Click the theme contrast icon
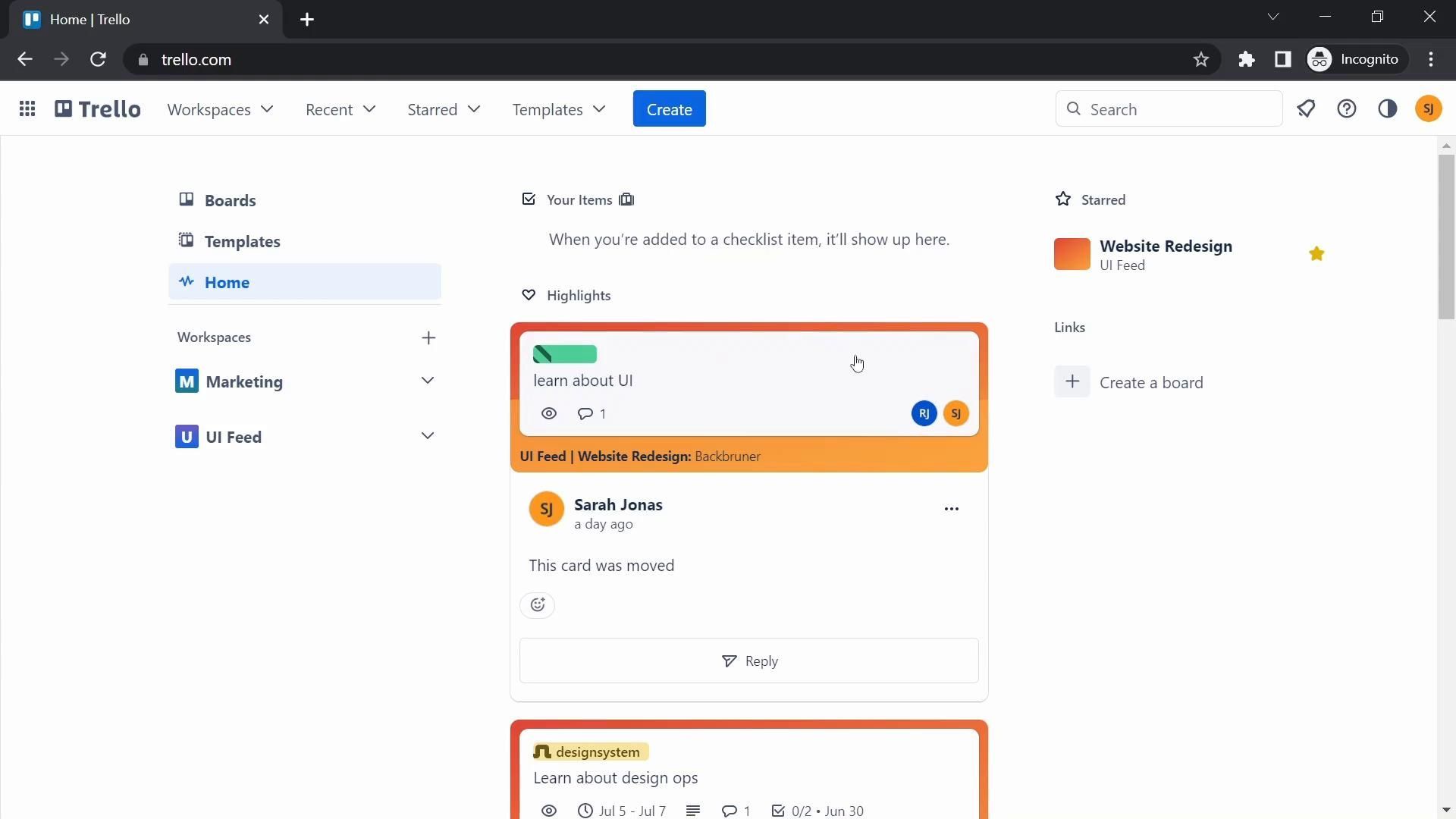This screenshot has width=1456, height=819. [x=1388, y=109]
